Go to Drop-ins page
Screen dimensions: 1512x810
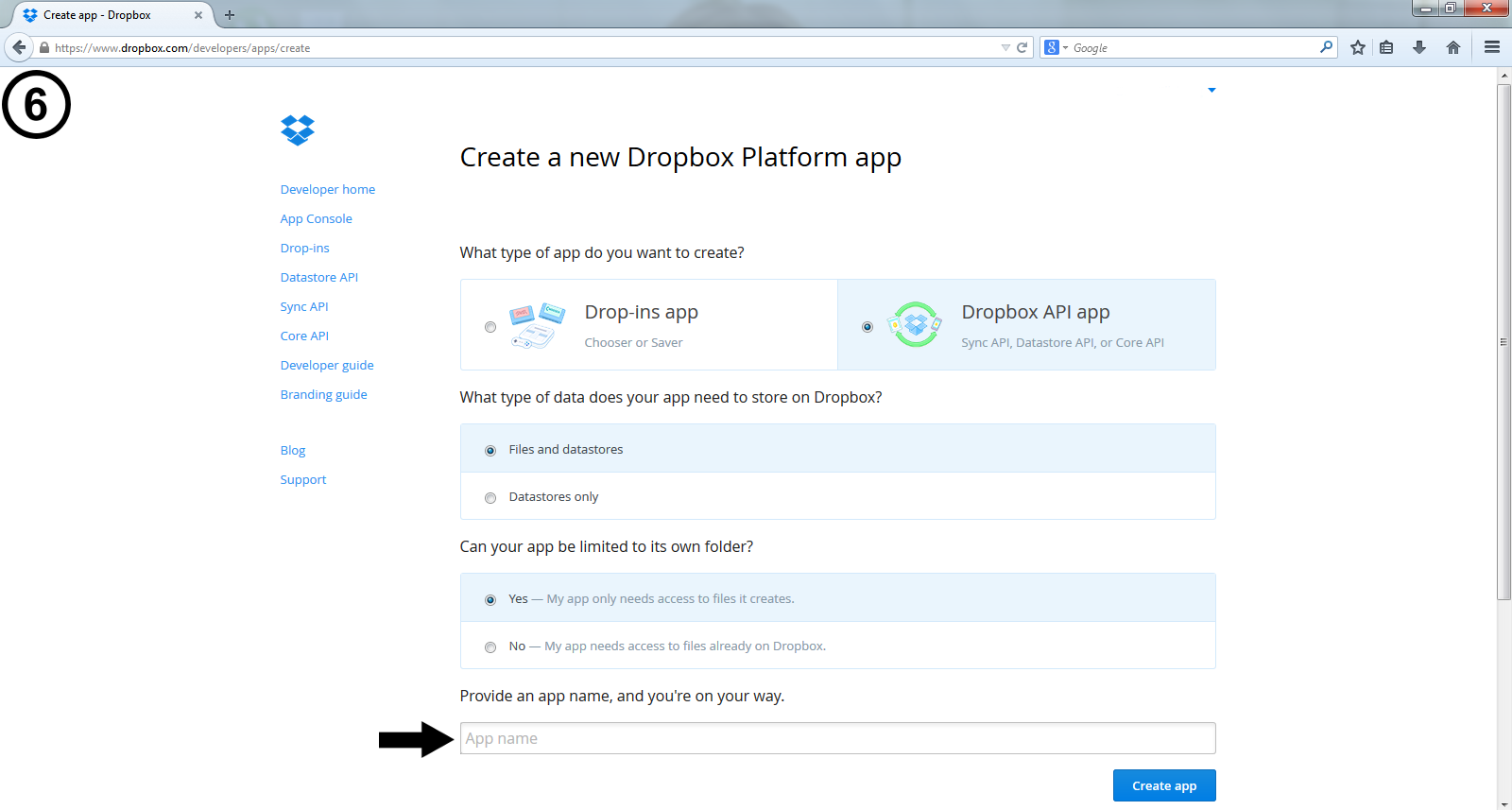click(x=304, y=248)
